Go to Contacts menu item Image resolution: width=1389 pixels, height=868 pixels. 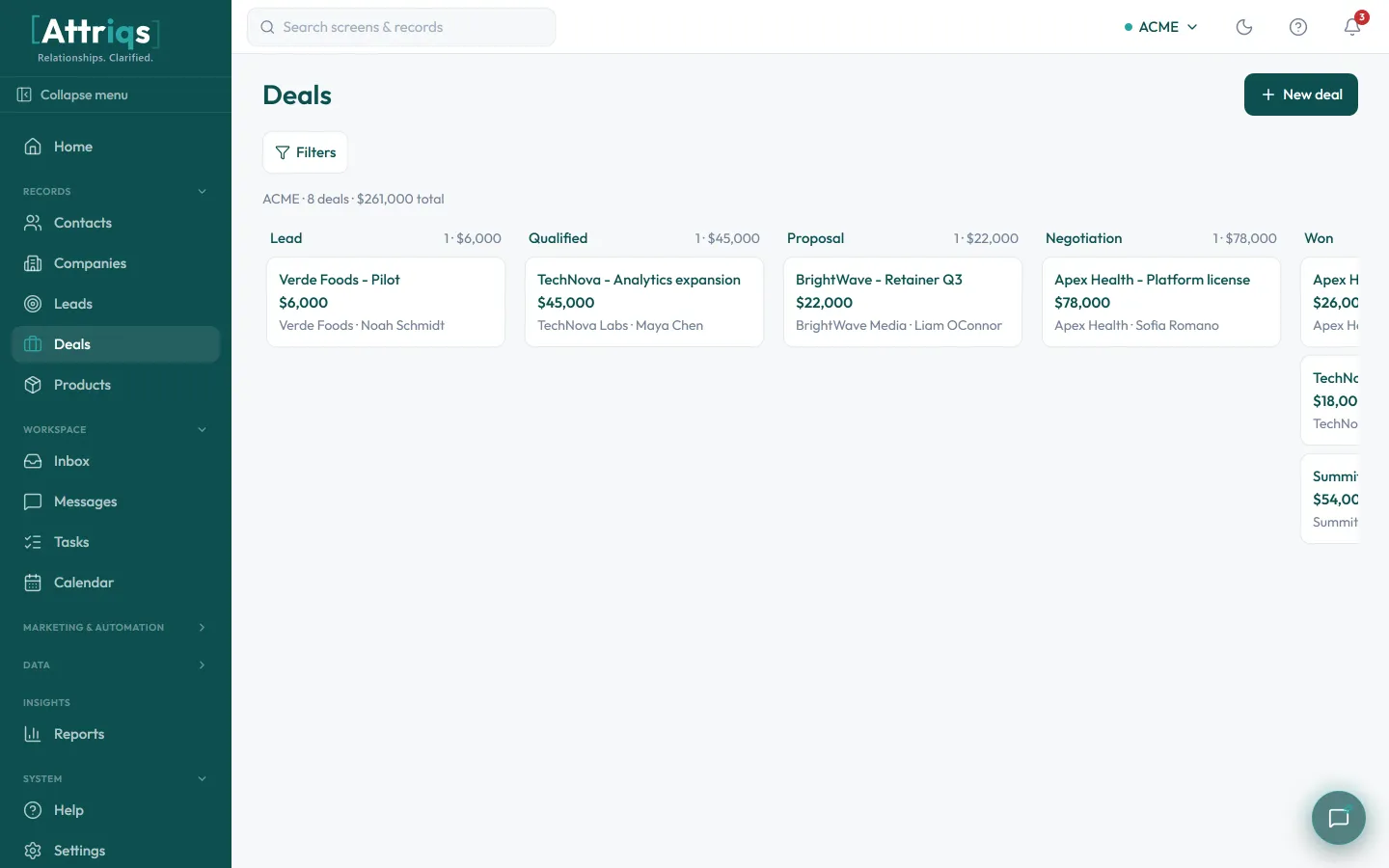116,223
